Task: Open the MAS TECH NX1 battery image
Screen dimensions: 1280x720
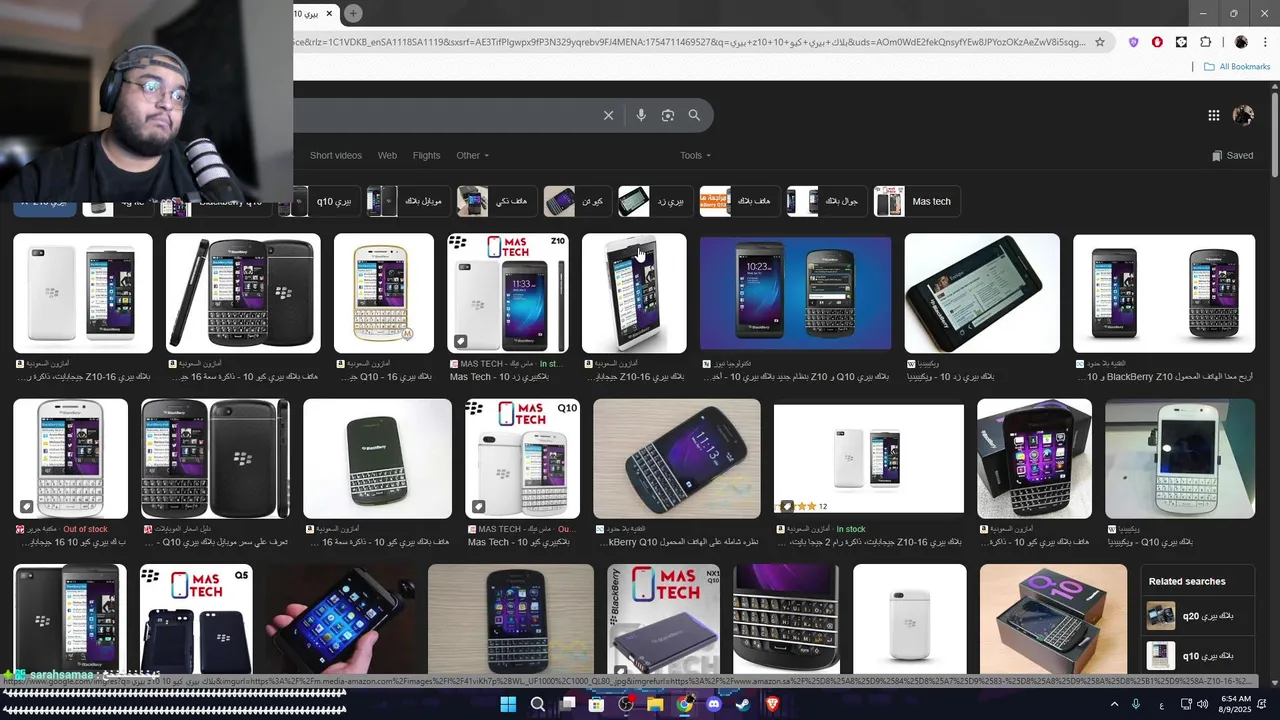Action: [663, 619]
